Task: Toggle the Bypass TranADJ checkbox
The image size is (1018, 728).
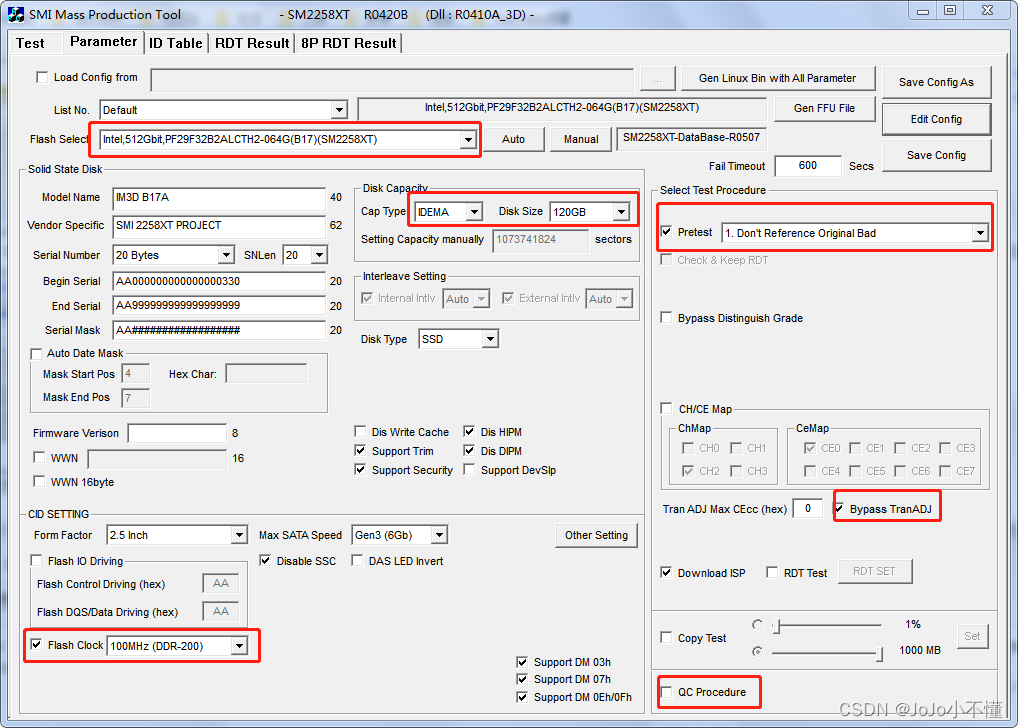Action: point(839,508)
